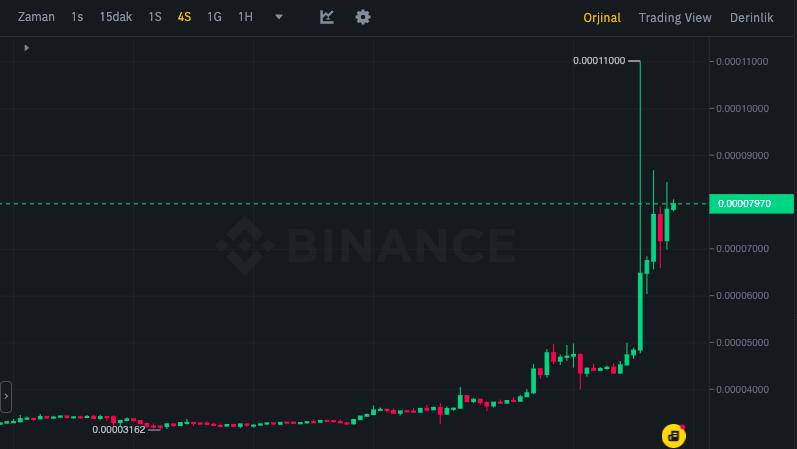The width and height of the screenshot is (797, 449).
Task: Switch to the Trading View tab
Action: [x=675, y=17]
